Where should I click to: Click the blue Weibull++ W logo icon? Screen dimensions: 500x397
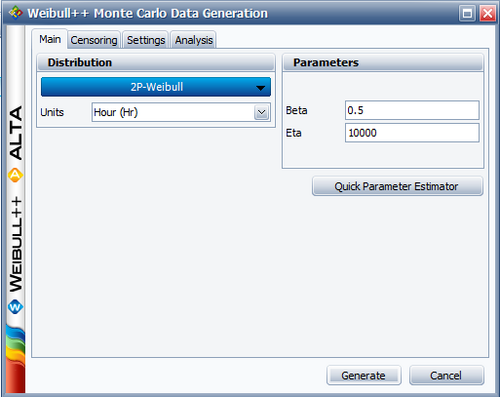pyautogui.click(x=15, y=307)
